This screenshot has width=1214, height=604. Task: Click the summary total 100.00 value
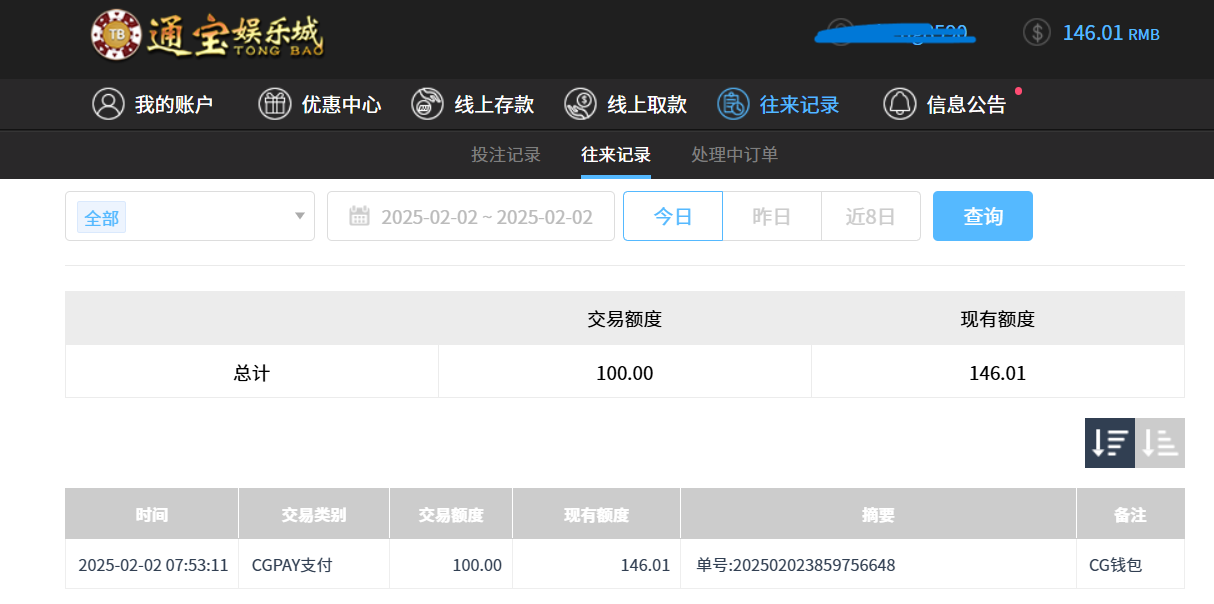click(x=625, y=373)
